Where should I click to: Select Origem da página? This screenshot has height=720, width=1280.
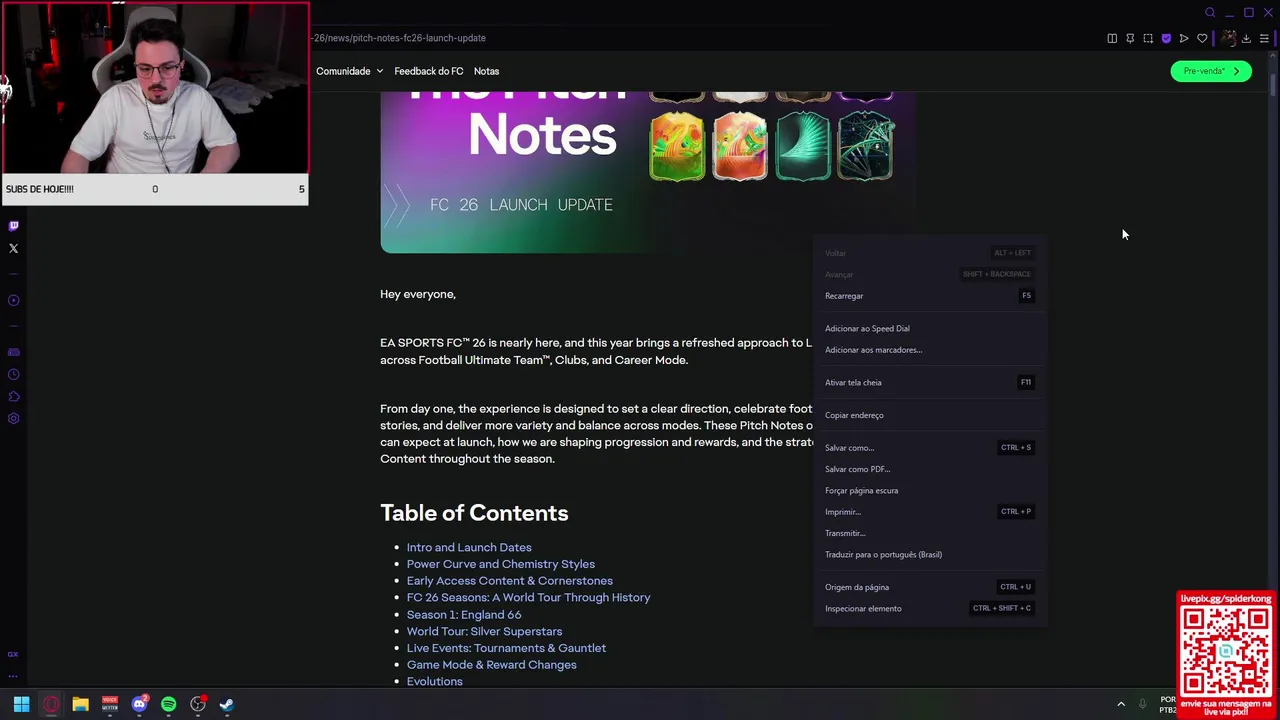pos(930,587)
